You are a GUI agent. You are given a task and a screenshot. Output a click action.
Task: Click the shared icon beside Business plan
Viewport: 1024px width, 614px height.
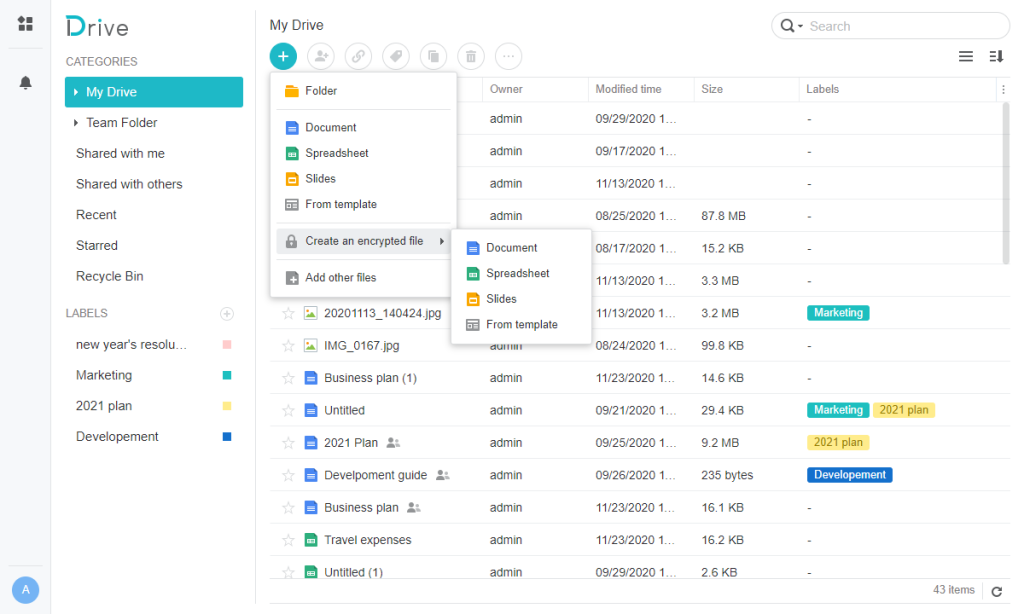[x=414, y=508]
